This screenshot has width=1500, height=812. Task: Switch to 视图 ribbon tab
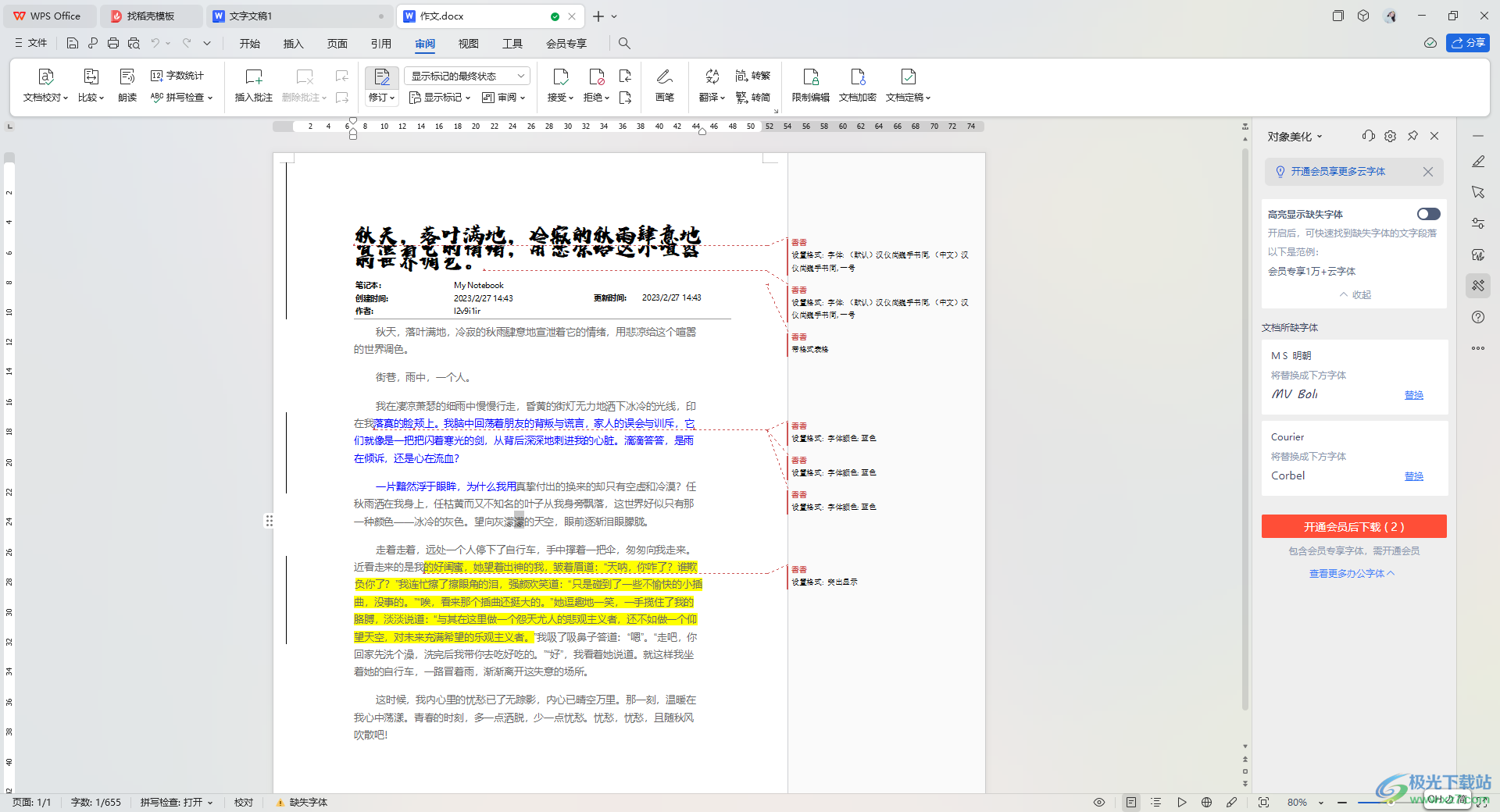[469, 43]
